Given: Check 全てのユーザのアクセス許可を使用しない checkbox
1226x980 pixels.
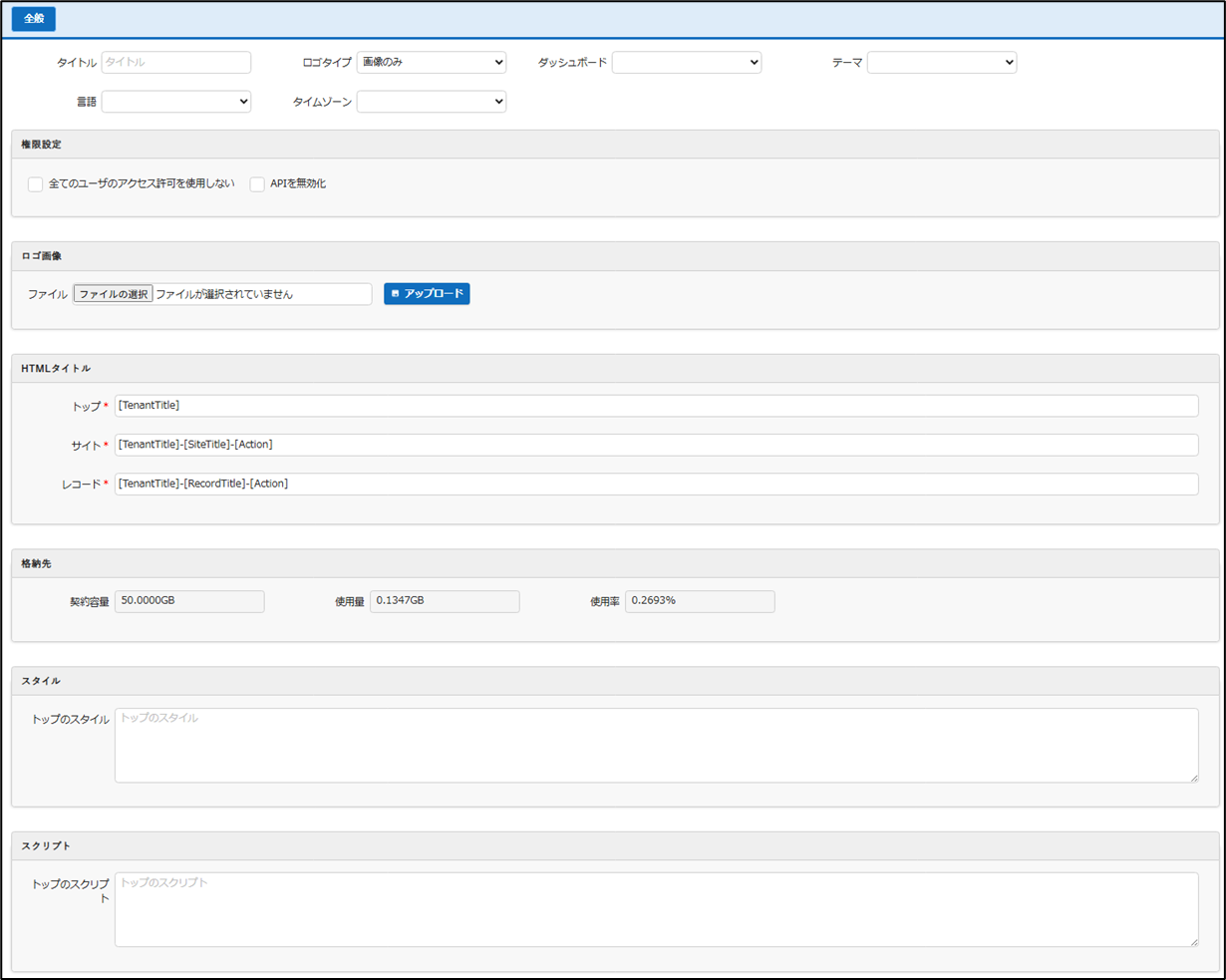Looking at the screenshot, I should pyautogui.click(x=36, y=184).
